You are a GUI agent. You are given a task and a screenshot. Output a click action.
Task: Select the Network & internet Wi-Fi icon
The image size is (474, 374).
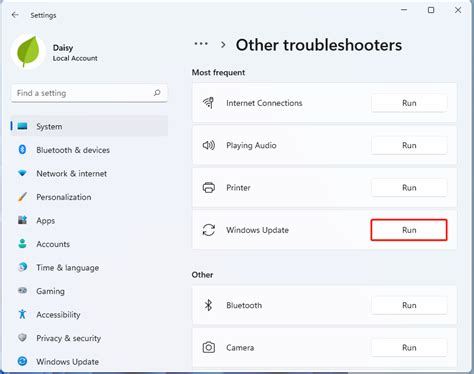[x=22, y=173]
